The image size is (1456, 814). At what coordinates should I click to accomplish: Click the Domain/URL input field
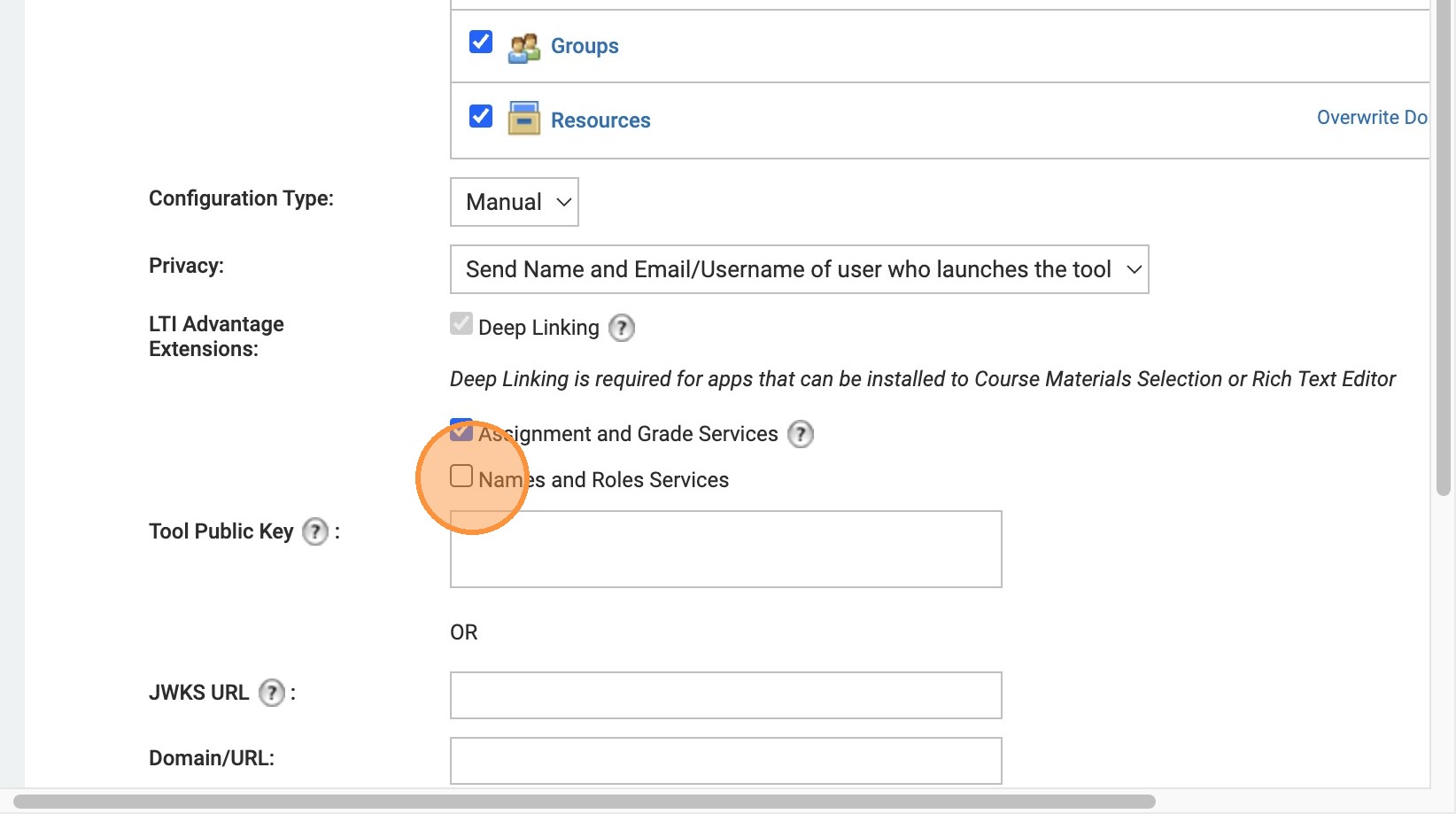(725, 761)
